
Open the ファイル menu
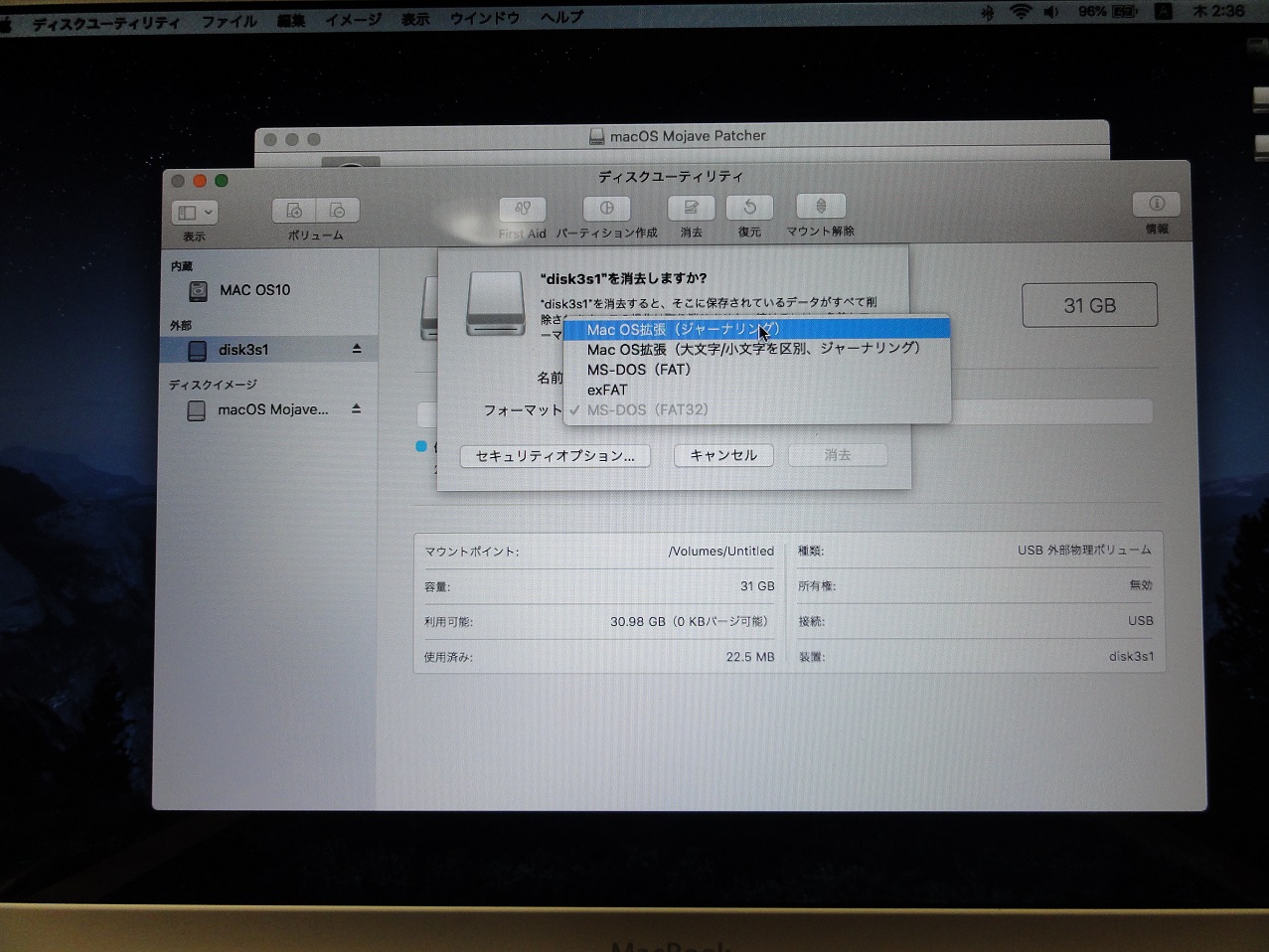(x=230, y=21)
